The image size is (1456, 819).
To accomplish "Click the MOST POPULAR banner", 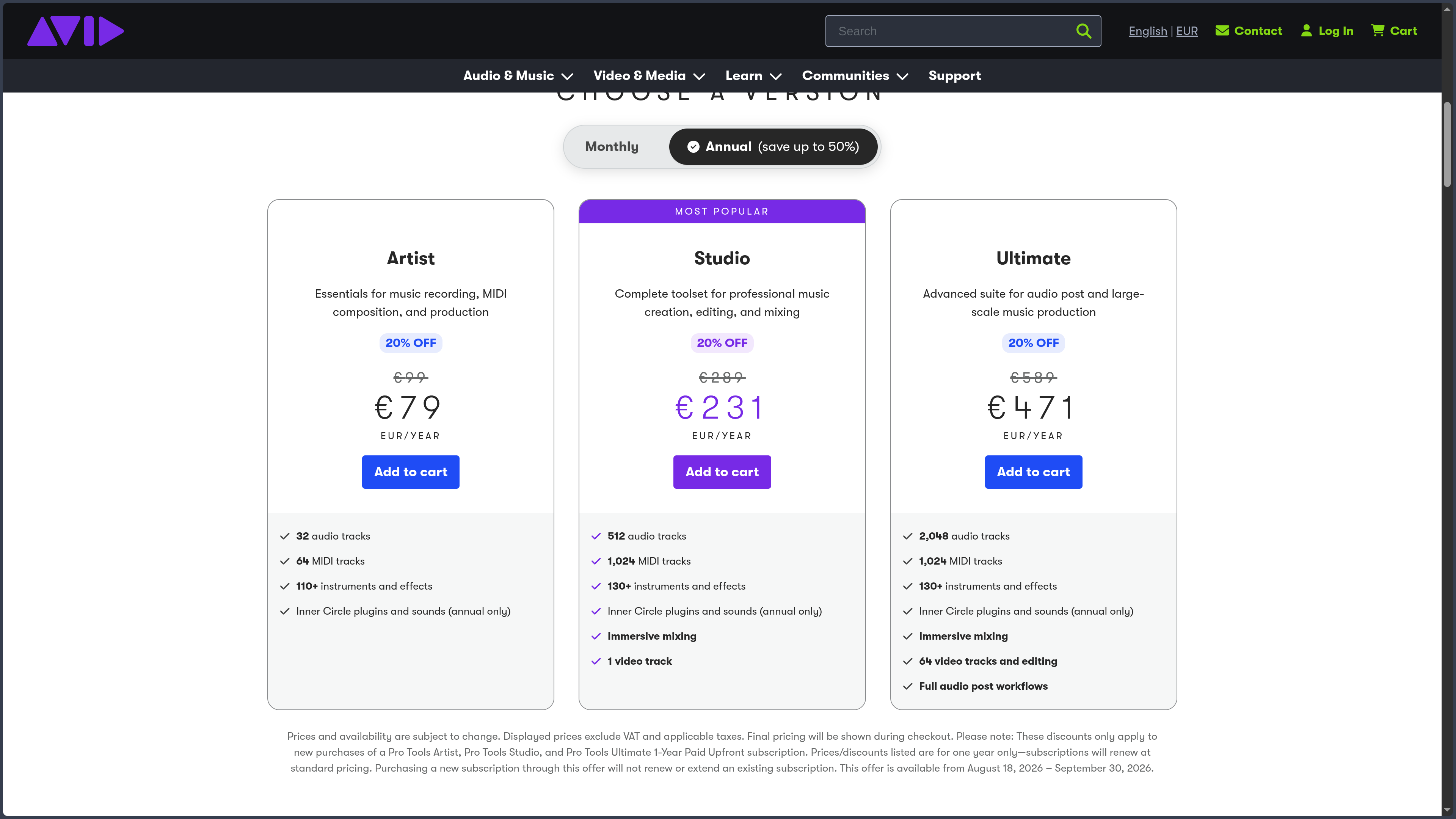I will pyautogui.click(x=722, y=212).
